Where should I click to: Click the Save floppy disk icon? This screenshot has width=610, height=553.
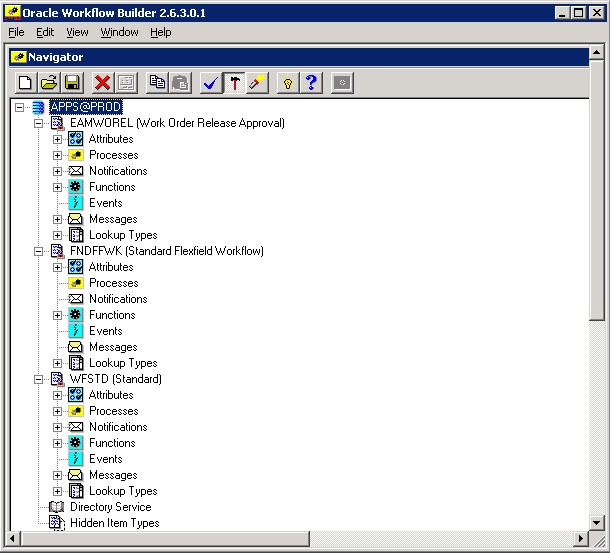(x=72, y=83)
